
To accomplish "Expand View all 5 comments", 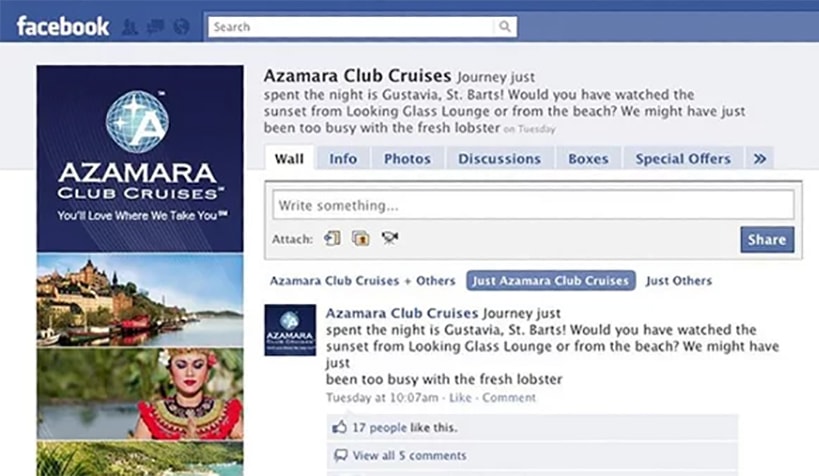I will click(409, 456).
